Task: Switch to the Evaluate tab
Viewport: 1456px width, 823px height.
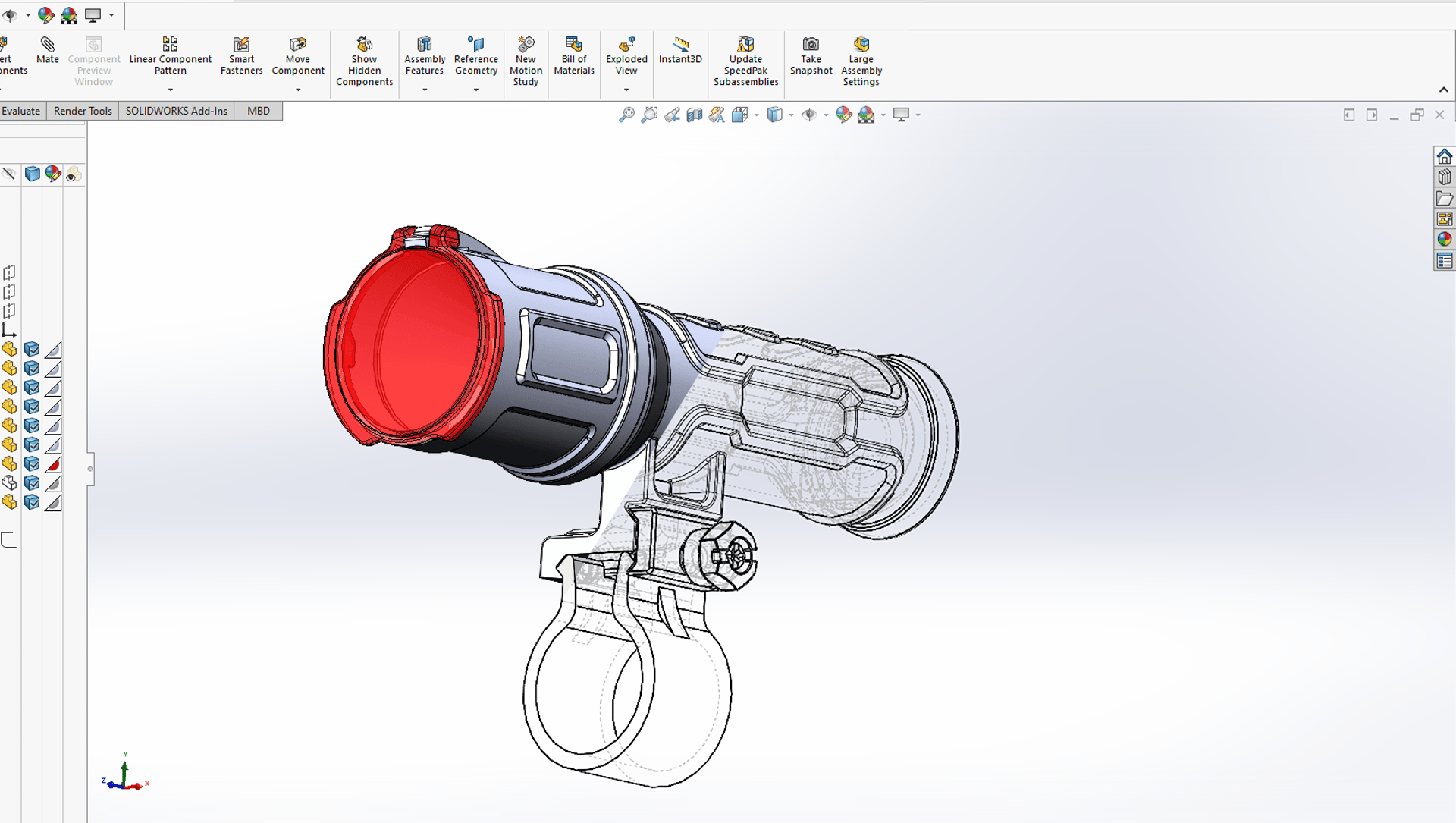Action: [21, 111]
